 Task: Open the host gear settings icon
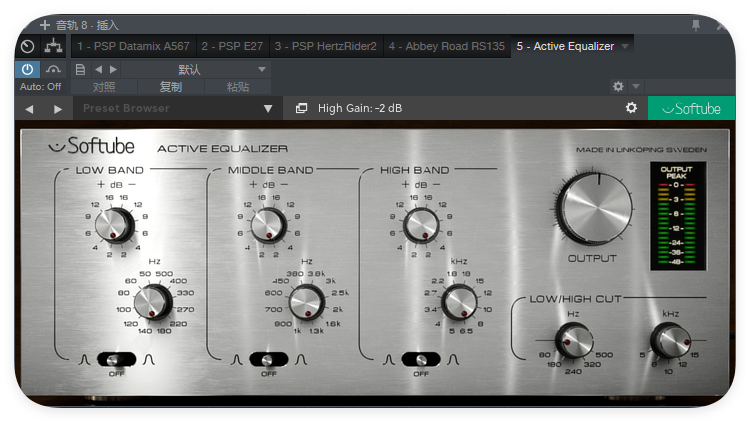[618, 87]
